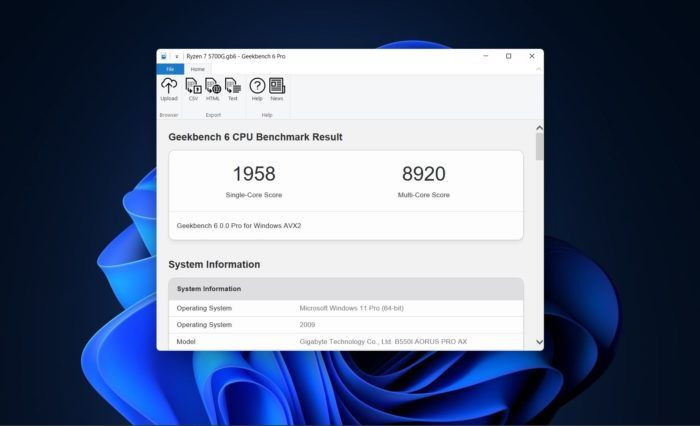Click the Single-Core Score label
The width and height of the screenshot is (700, 426).
coord(254,195)
